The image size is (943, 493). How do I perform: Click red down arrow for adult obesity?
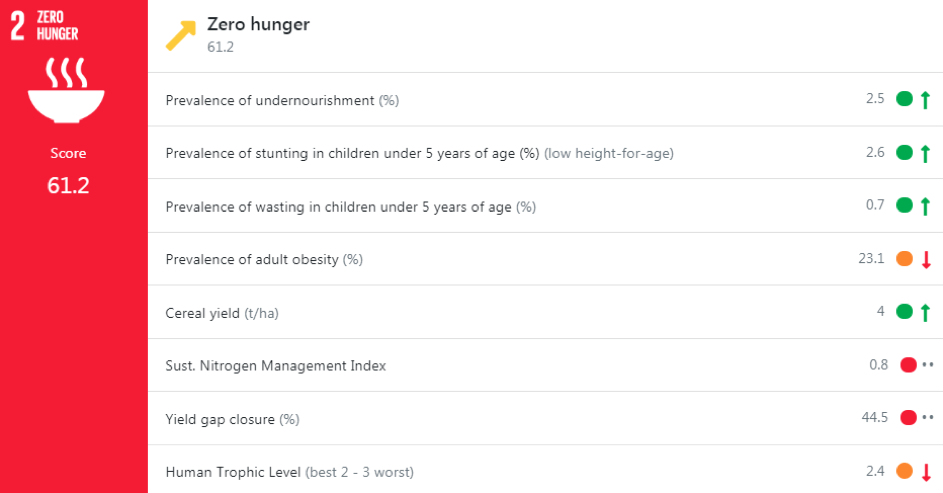tap(926, 260)
